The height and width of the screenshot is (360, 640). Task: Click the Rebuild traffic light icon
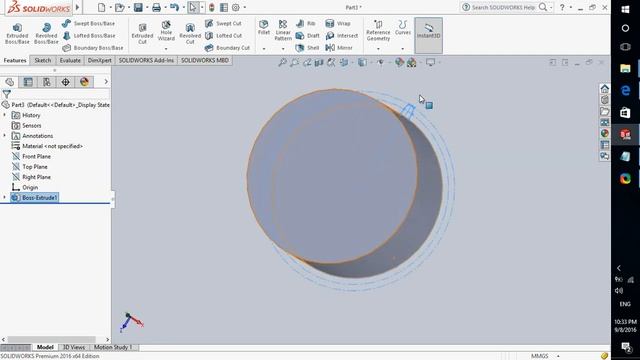pyautogui.click(x=211, y=7)
